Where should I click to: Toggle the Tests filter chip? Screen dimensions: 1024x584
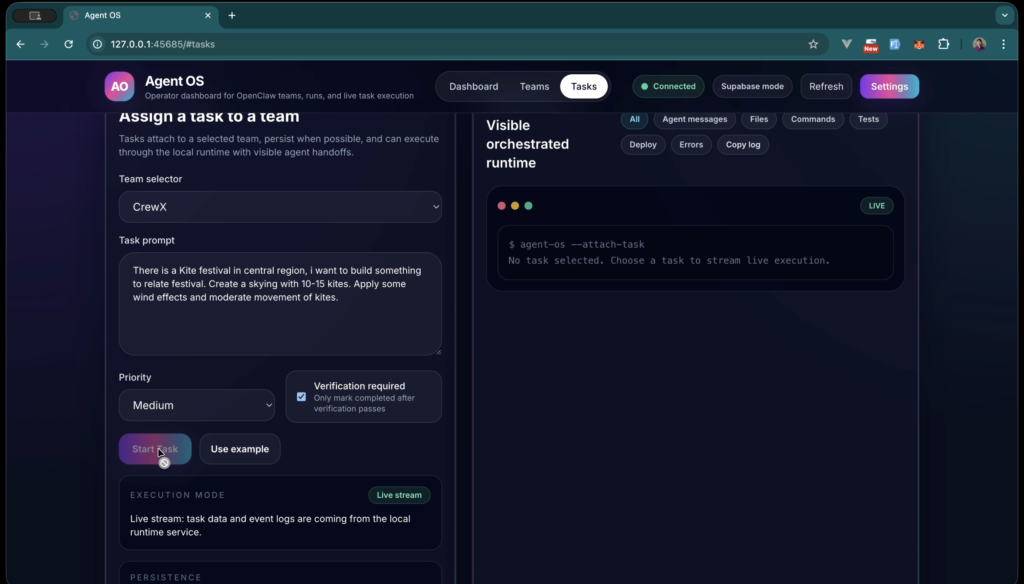click(868, 119)
